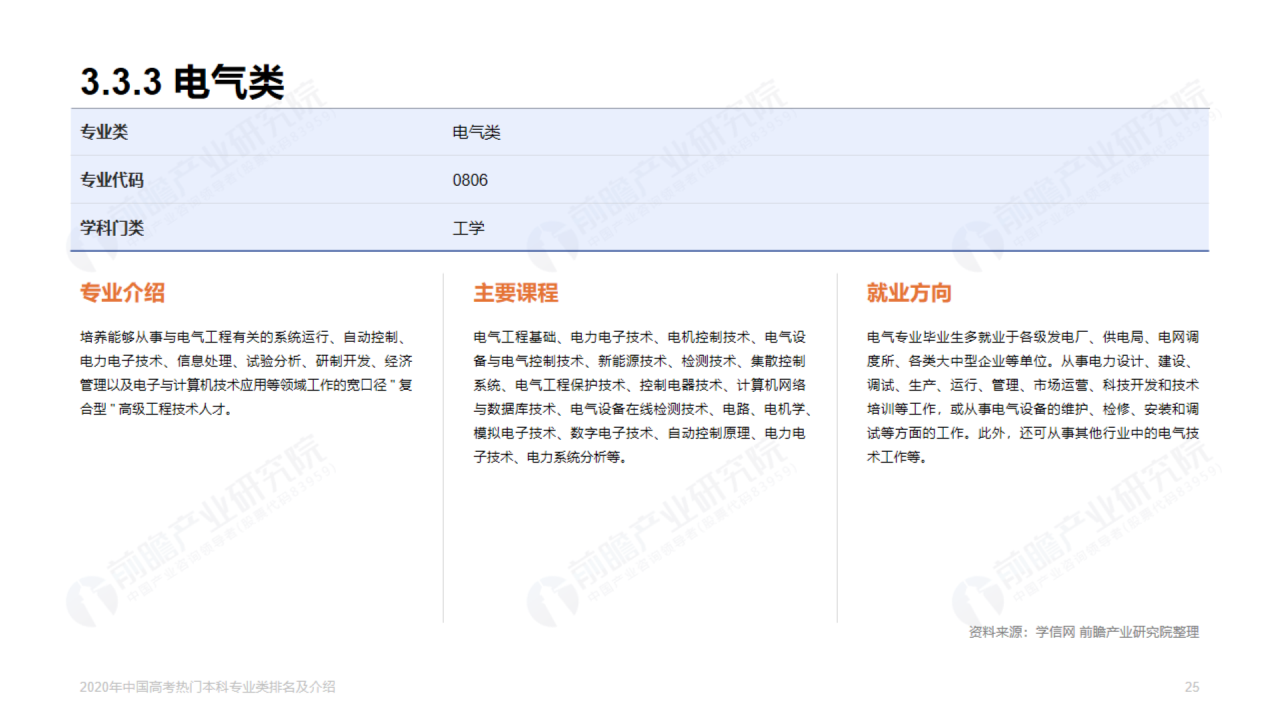Select the '专业类' row label

(104, 132)
